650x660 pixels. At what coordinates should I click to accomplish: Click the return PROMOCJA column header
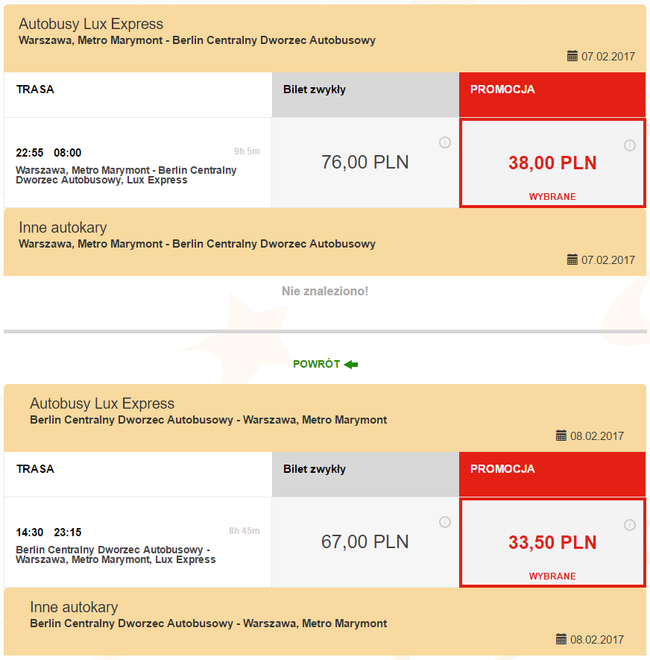pyautogui.click(x=552, y=474)
